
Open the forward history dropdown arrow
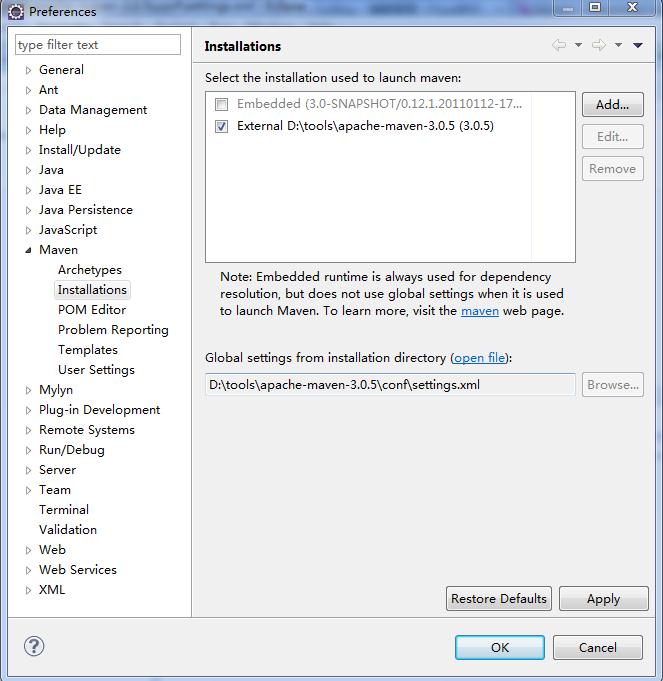pos(618,45)
